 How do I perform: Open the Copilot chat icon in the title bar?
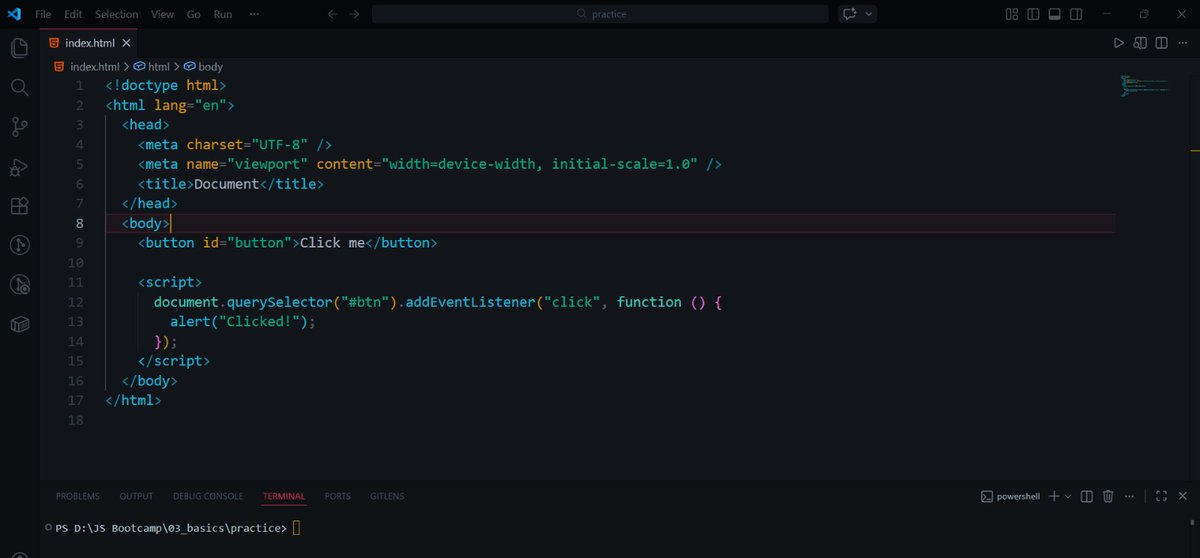click(850, 14)
